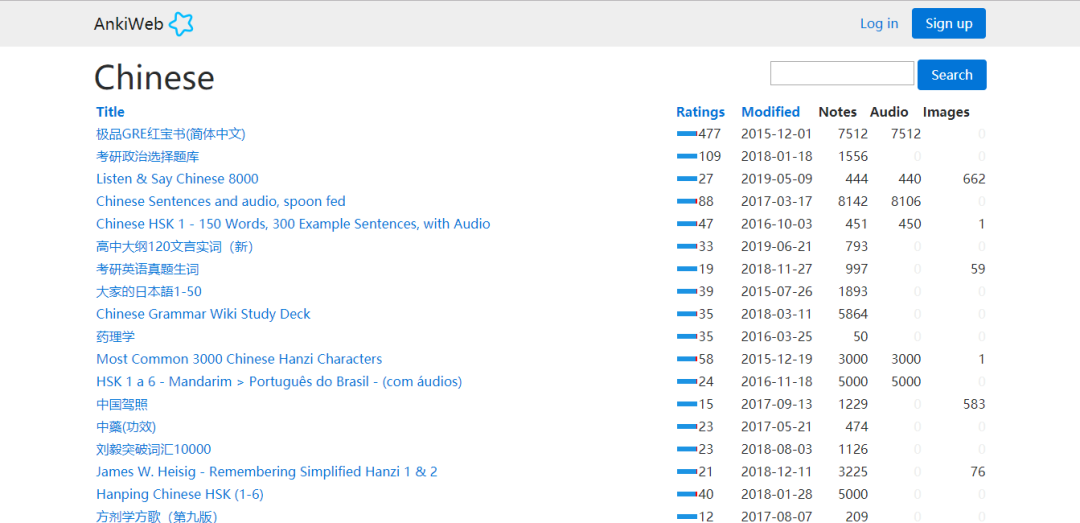Open the 中国驾照 deck
Image resolution: width=1080 pixels, height=523 pixels.
(122, 404)
